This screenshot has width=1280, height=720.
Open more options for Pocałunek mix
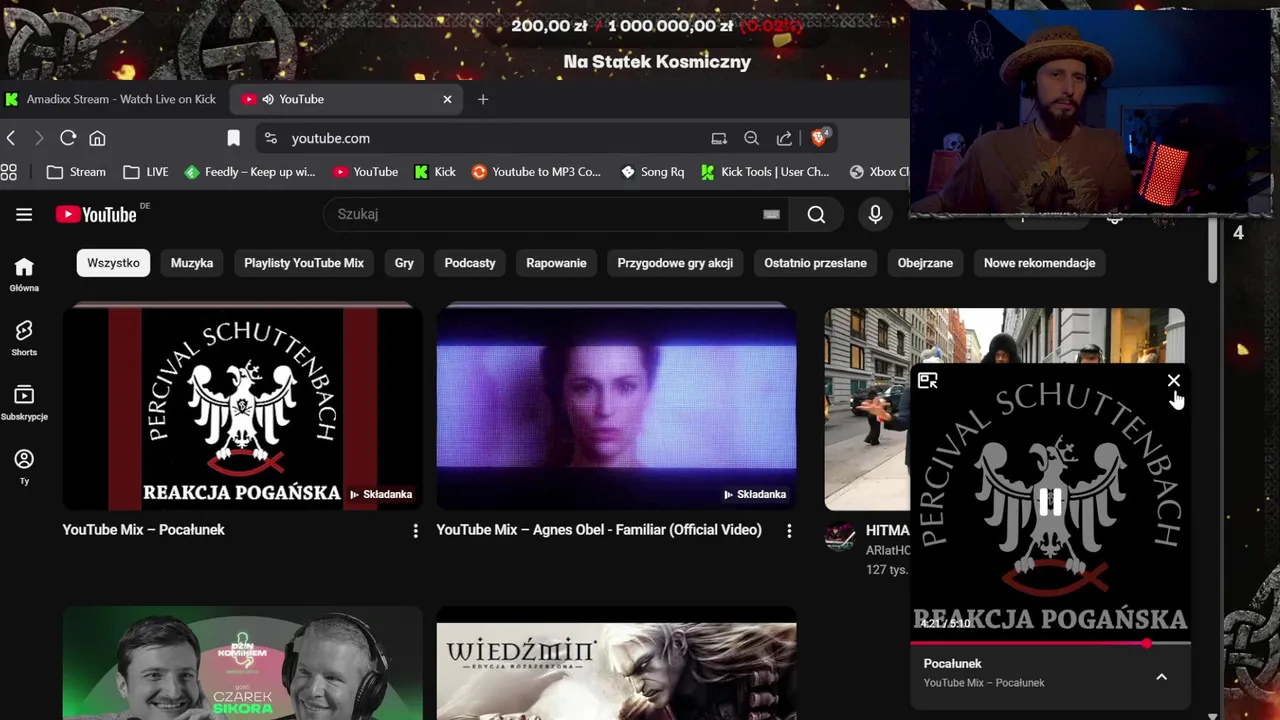click(x=416, y=531)
